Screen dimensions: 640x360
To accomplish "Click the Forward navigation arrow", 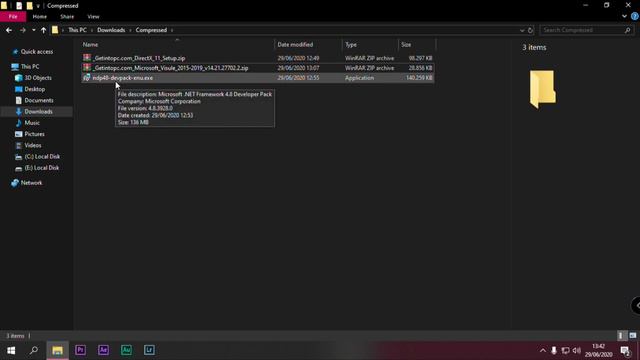I will pyautogui.click(x=22, y=30).
